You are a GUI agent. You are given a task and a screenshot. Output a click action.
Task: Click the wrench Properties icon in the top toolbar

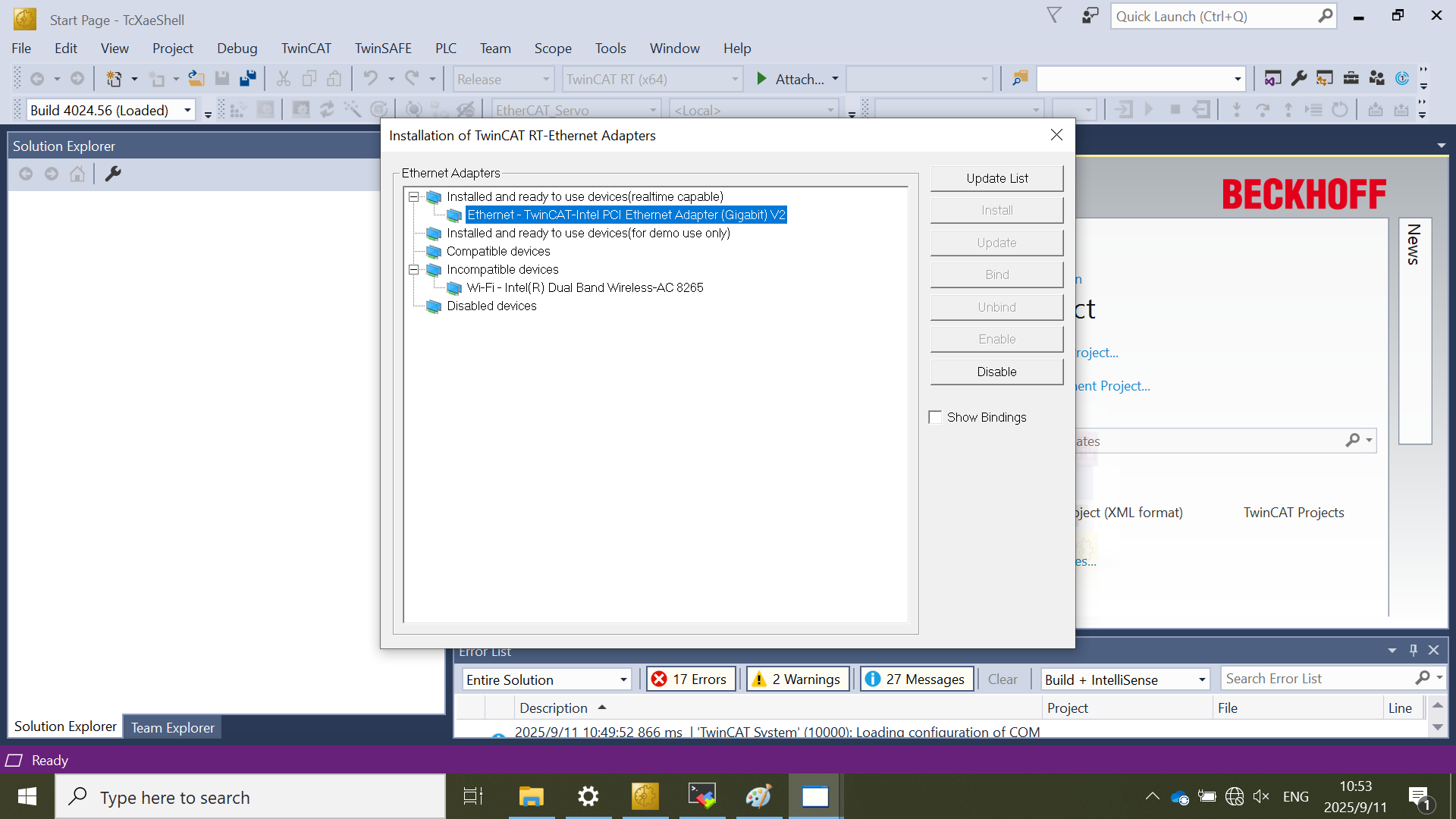1299,79
